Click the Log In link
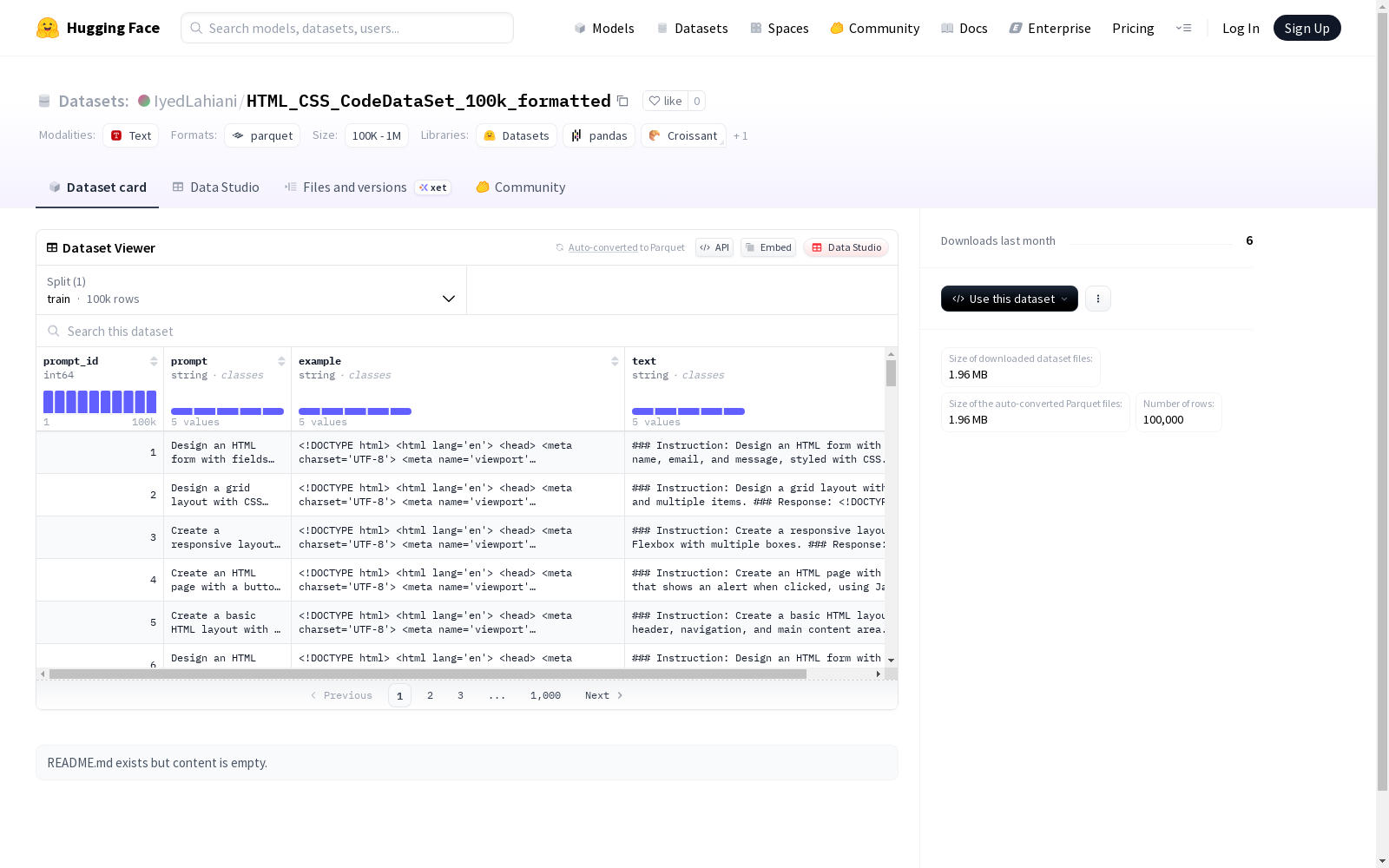This screenshot has width=1389, height=868. (x=1241, y=28)
